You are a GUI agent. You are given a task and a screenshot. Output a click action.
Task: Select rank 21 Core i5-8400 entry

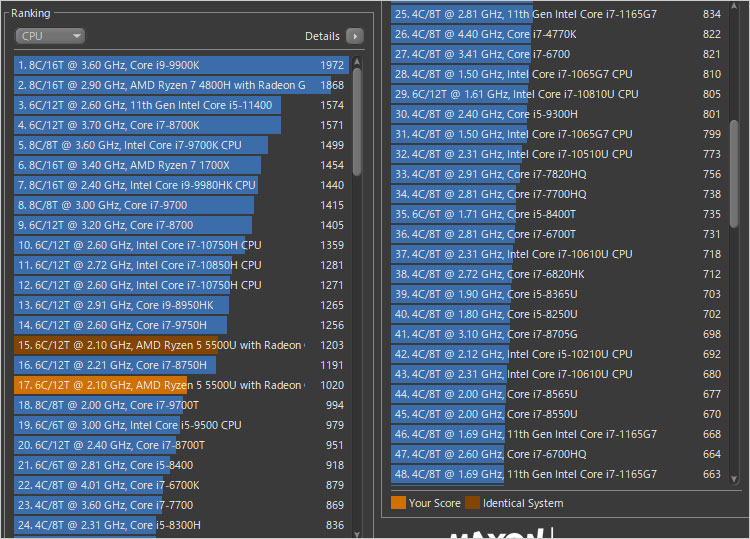(182, 465)
